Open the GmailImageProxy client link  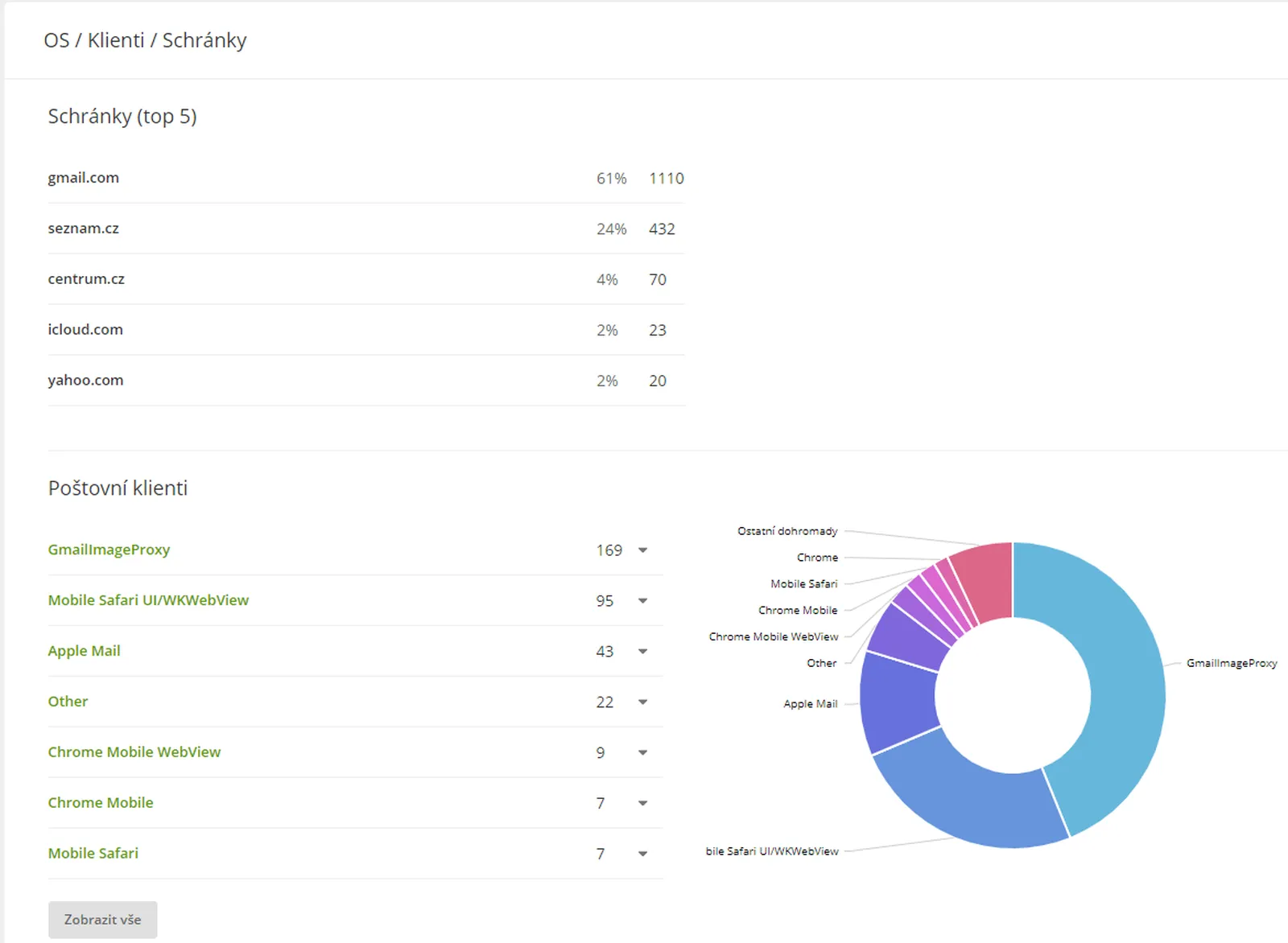point(109,550)
